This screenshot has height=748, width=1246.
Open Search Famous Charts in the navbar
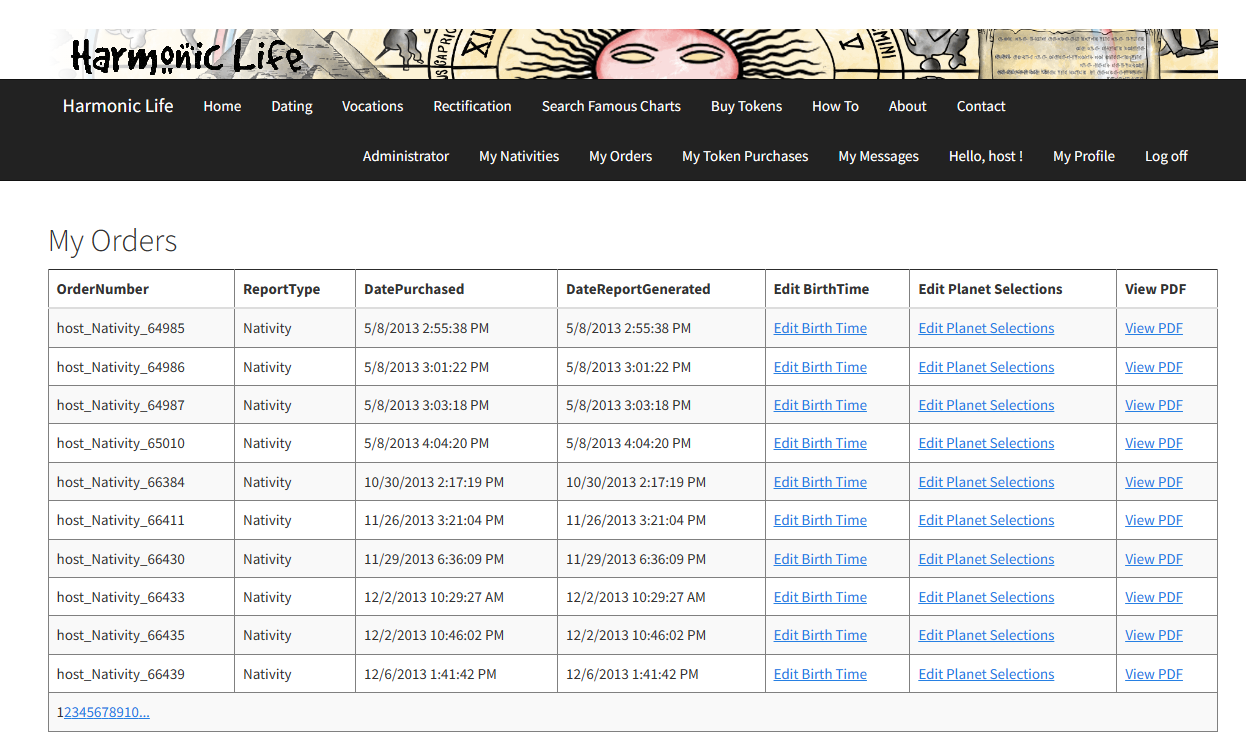(x=611, y=106)
